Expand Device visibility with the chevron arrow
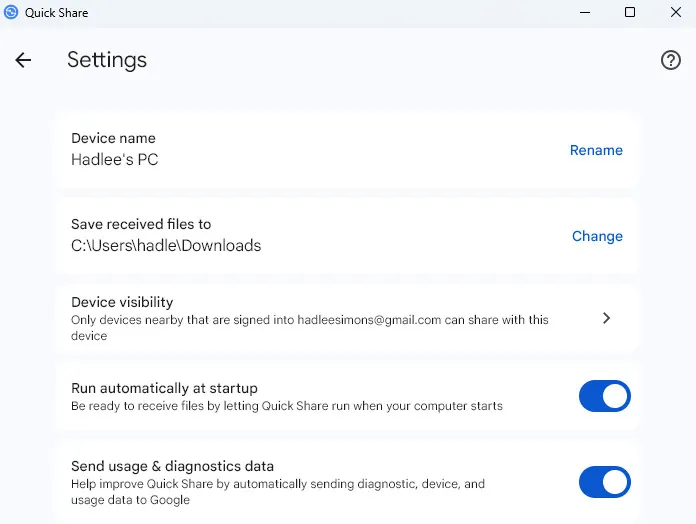 point(606,318)
